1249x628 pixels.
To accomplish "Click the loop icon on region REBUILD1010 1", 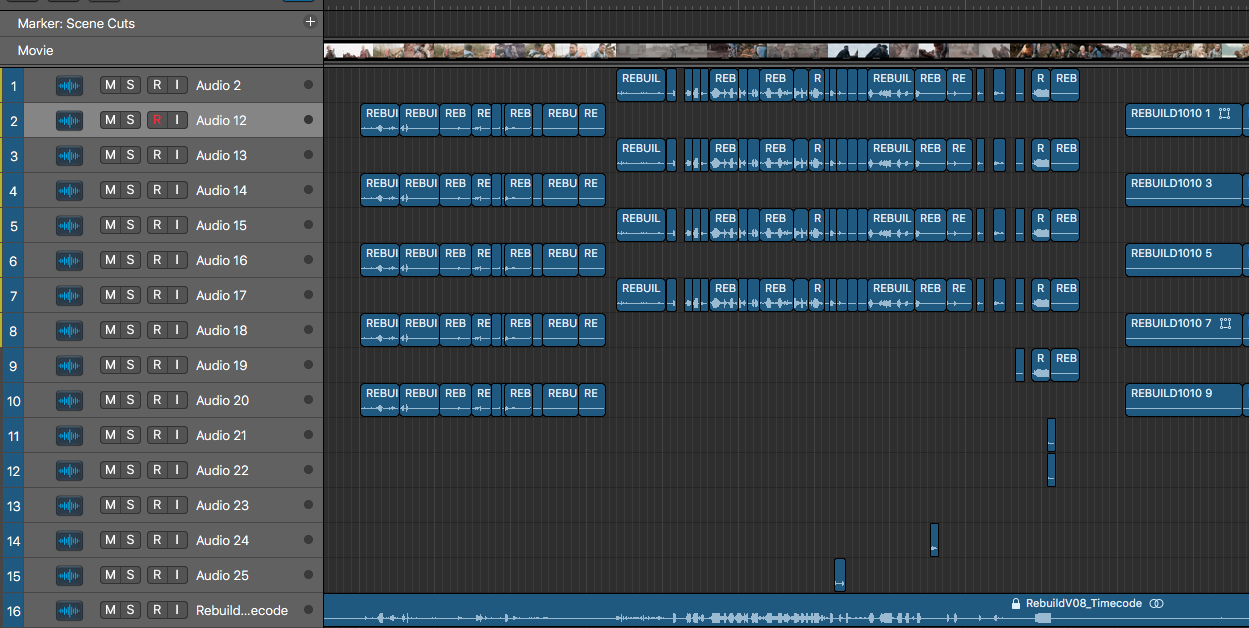I will click(x=1224, y=114).
